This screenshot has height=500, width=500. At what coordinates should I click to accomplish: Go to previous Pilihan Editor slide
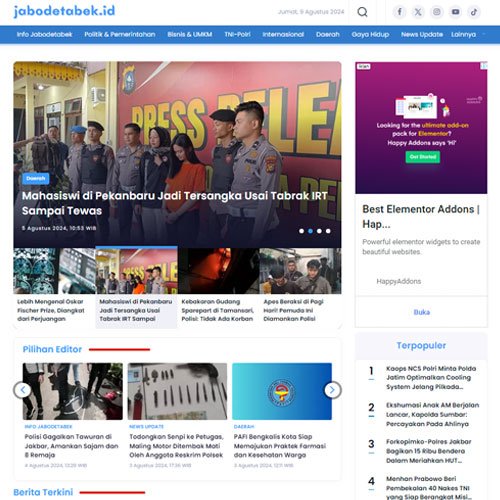[x=23, y=390]
